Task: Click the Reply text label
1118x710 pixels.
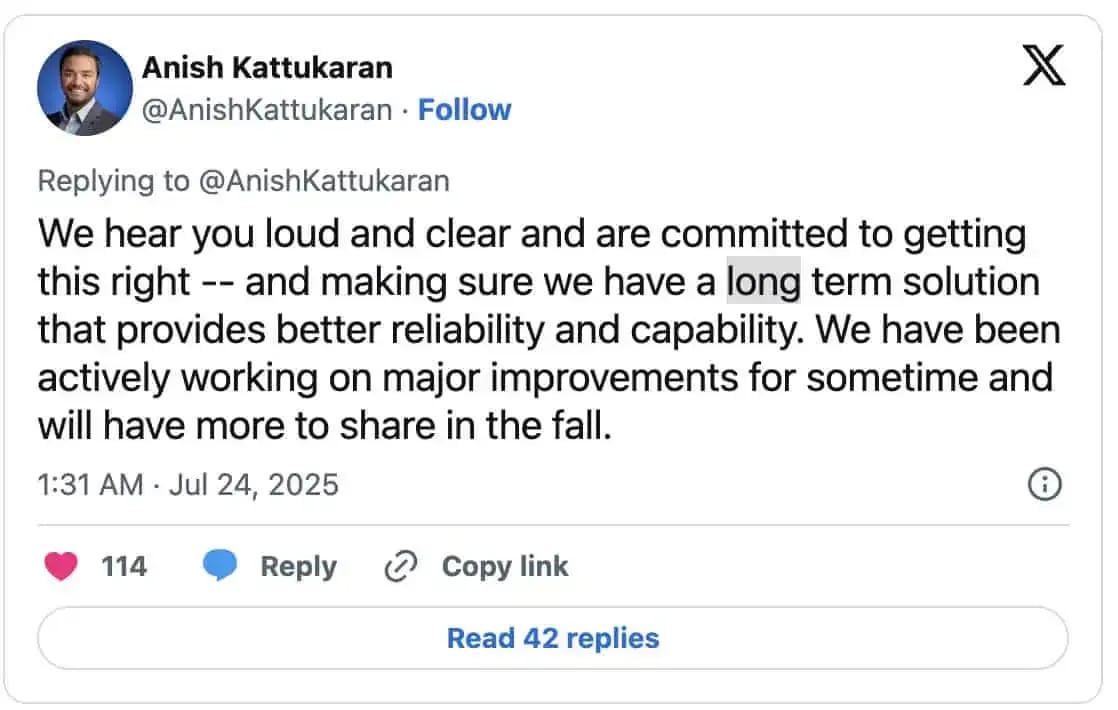Action: click(x=299, y=567)
